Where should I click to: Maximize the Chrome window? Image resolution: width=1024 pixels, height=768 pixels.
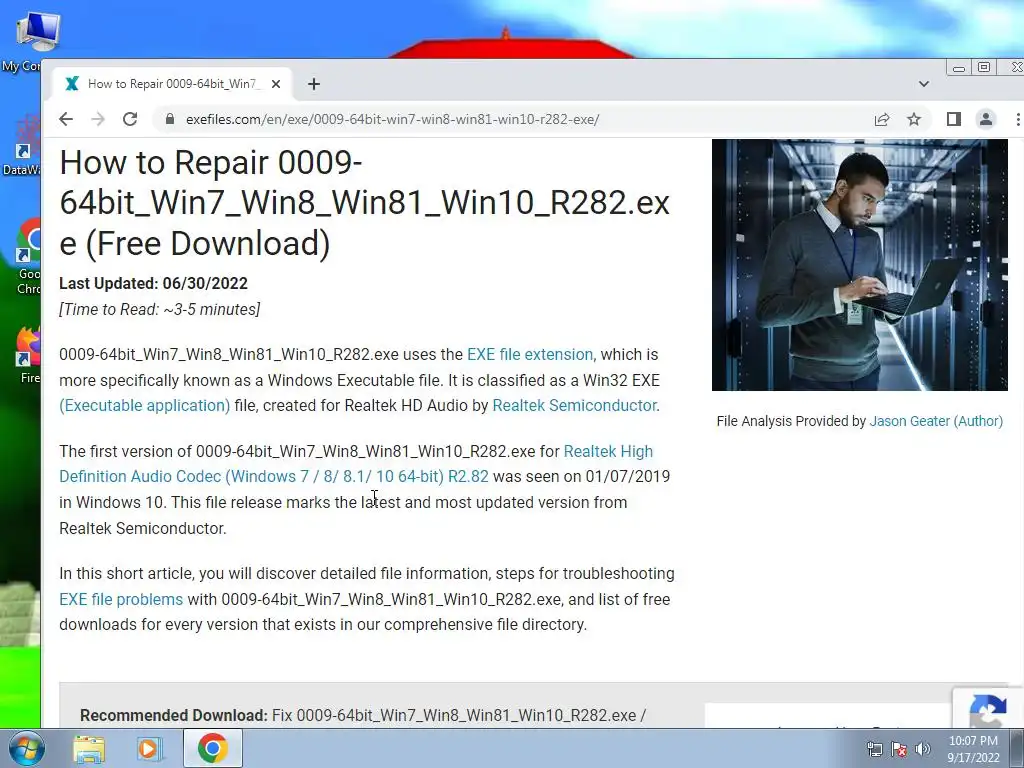[x=984, y=67]
